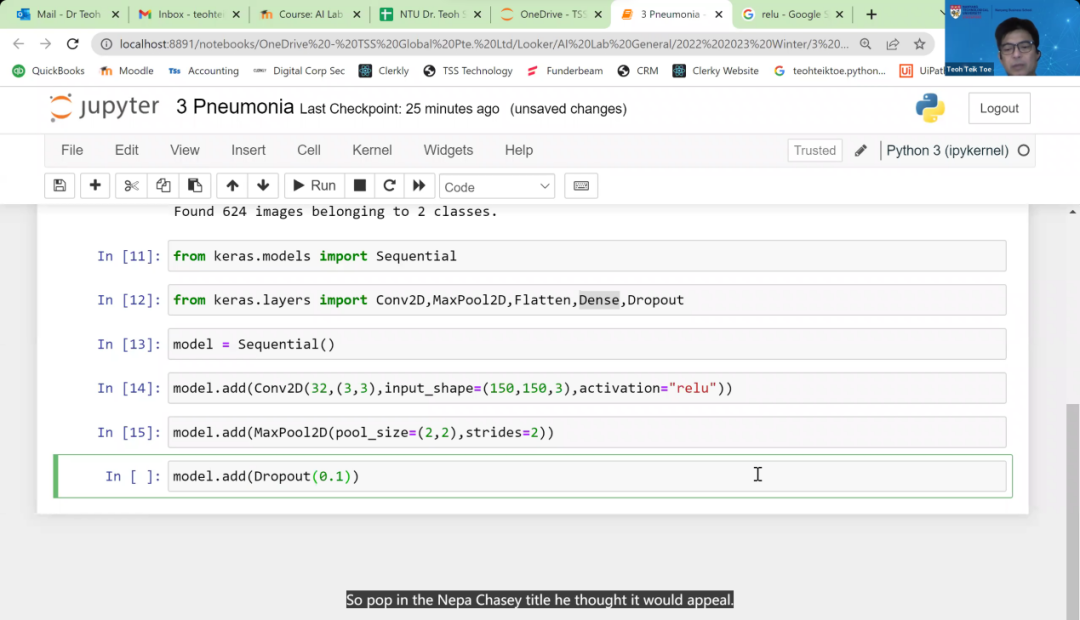The image size is (1080, 620).
Task: Insert a cell below with the plus icon
Action: 95,186
